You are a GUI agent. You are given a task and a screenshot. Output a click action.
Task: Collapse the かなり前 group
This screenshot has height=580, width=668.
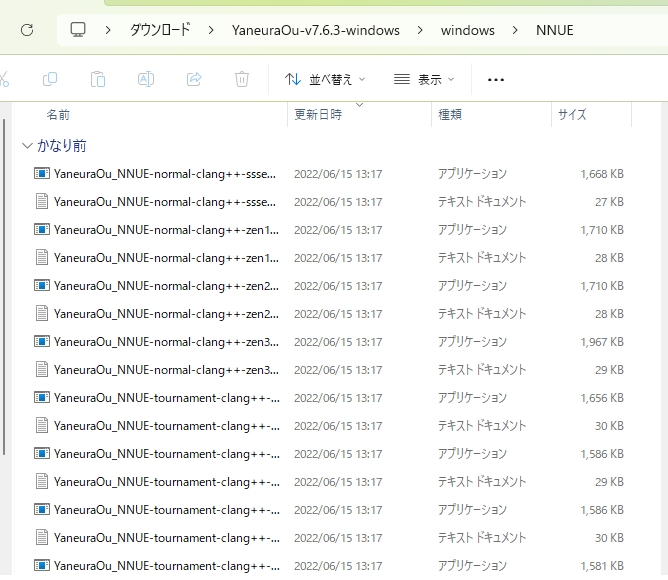(x=27, y=146)
